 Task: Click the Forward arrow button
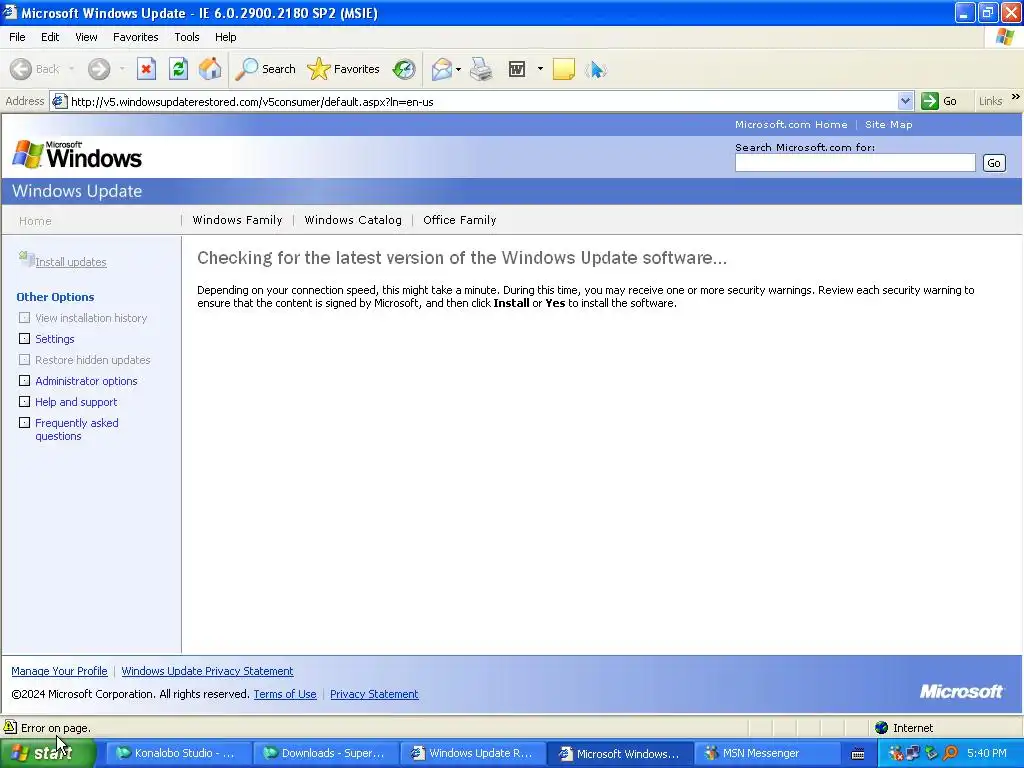click(x=99, y=69)
